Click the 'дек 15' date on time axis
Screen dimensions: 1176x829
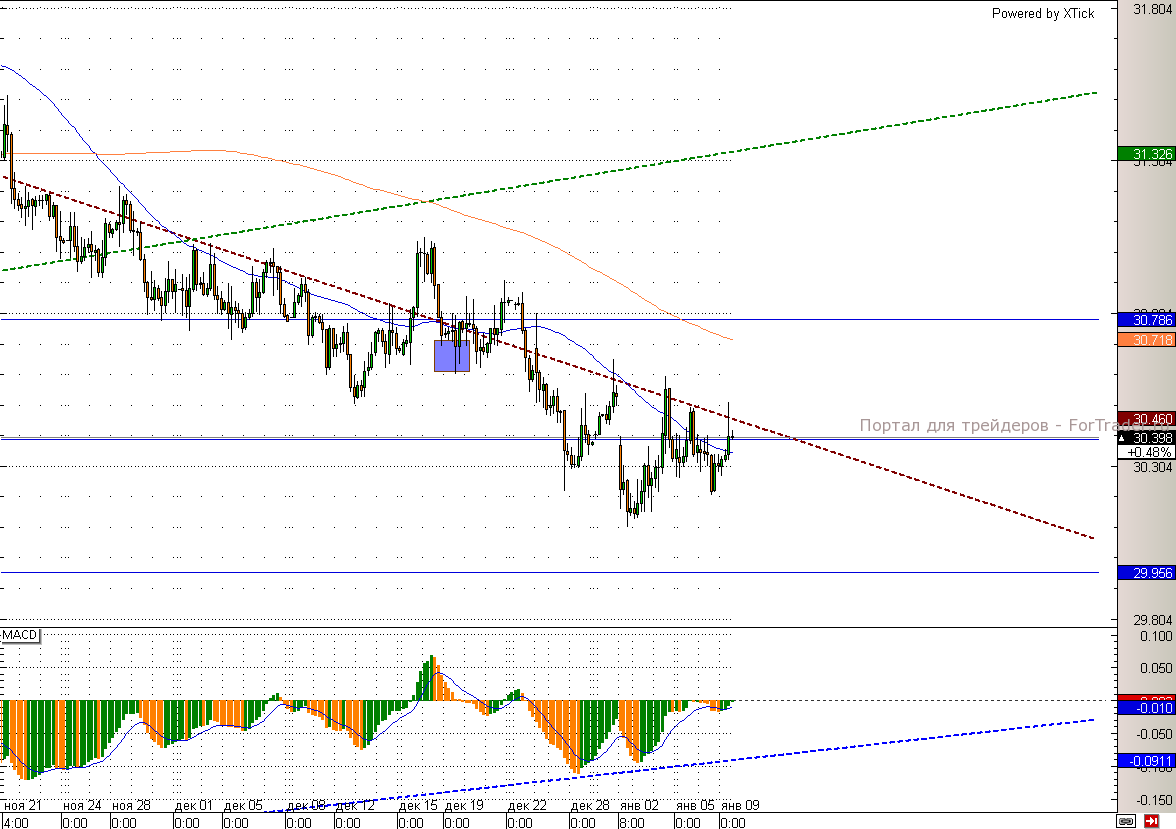coord(418,805)
